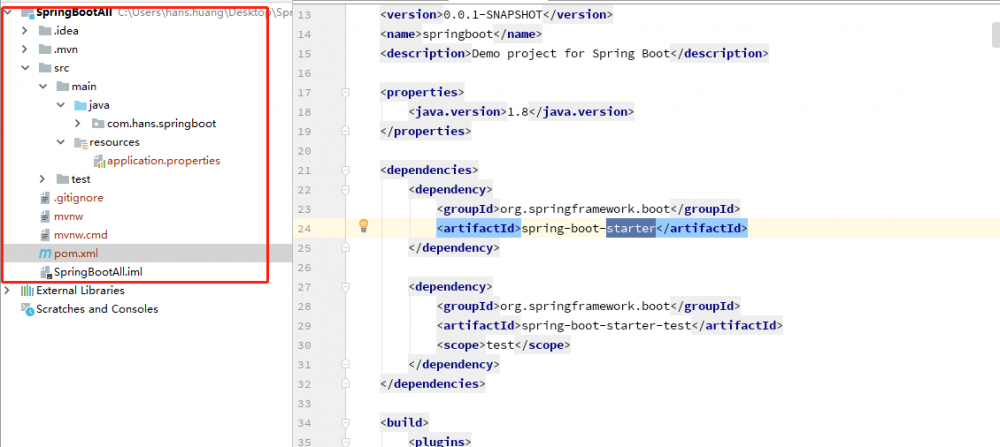Click 'Demo project for Spring Boot' description
Image resolution: width=1000 pixels, height=447 pixels.
tap(571, 54)
